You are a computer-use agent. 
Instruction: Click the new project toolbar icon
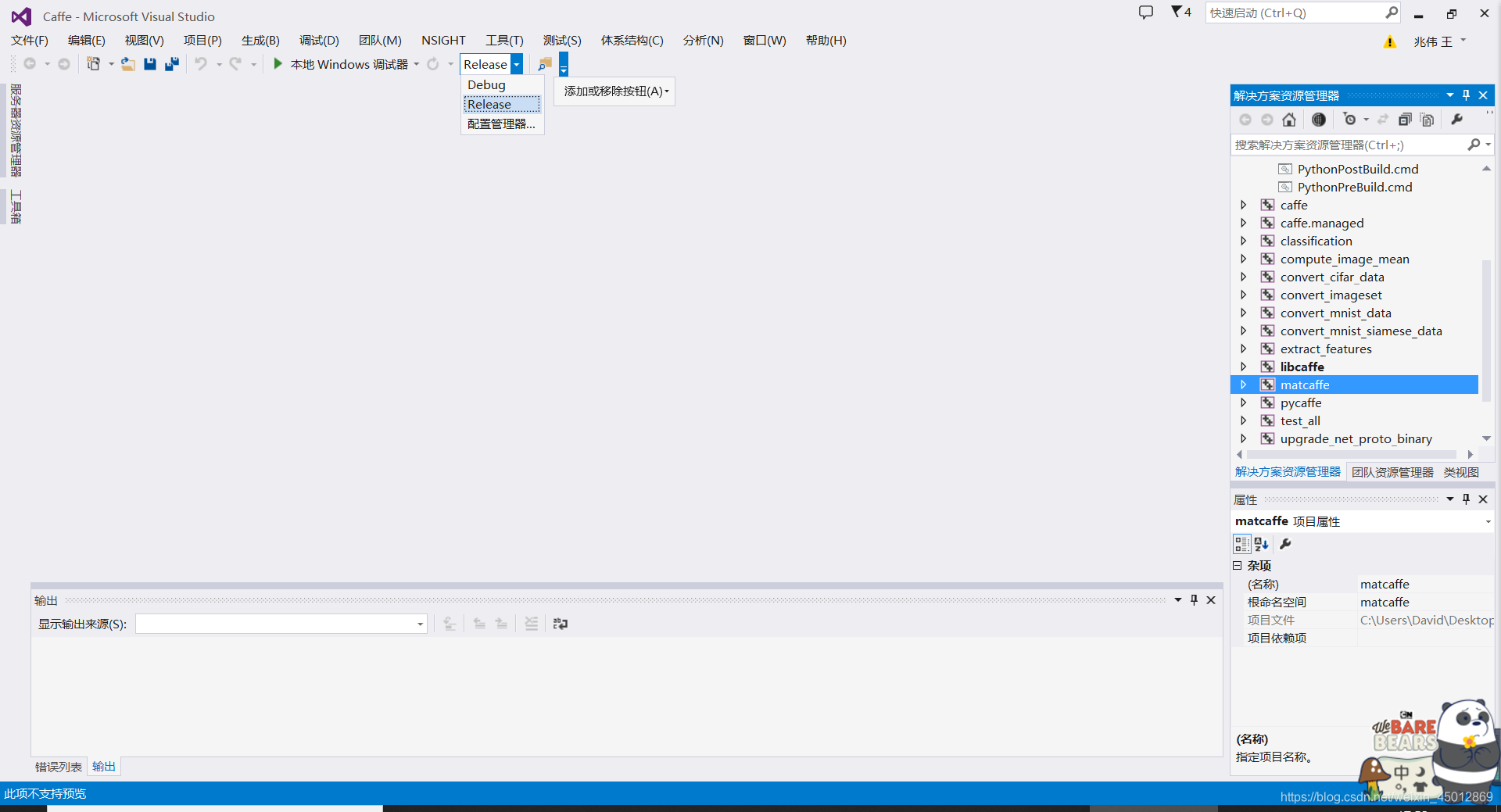[x=93, y=64]
